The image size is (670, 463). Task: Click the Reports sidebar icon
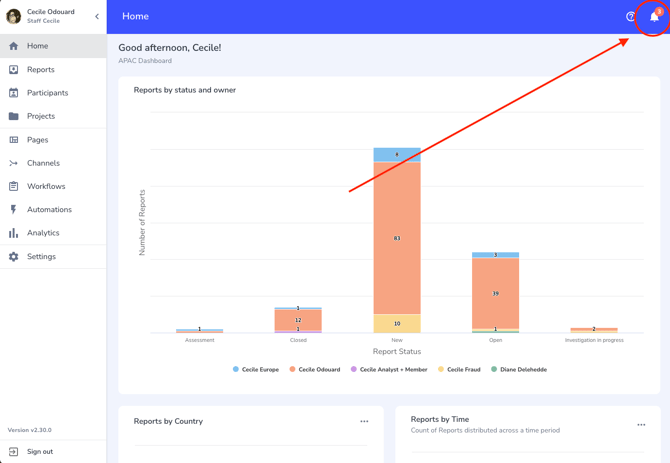tap(14, 70)
